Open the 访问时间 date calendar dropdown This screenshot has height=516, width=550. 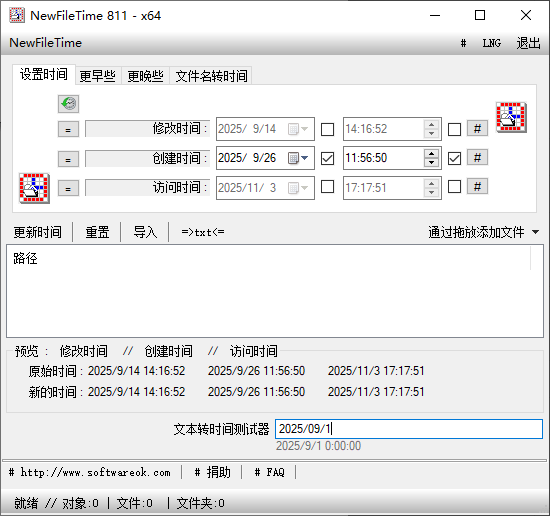point(298,188)
